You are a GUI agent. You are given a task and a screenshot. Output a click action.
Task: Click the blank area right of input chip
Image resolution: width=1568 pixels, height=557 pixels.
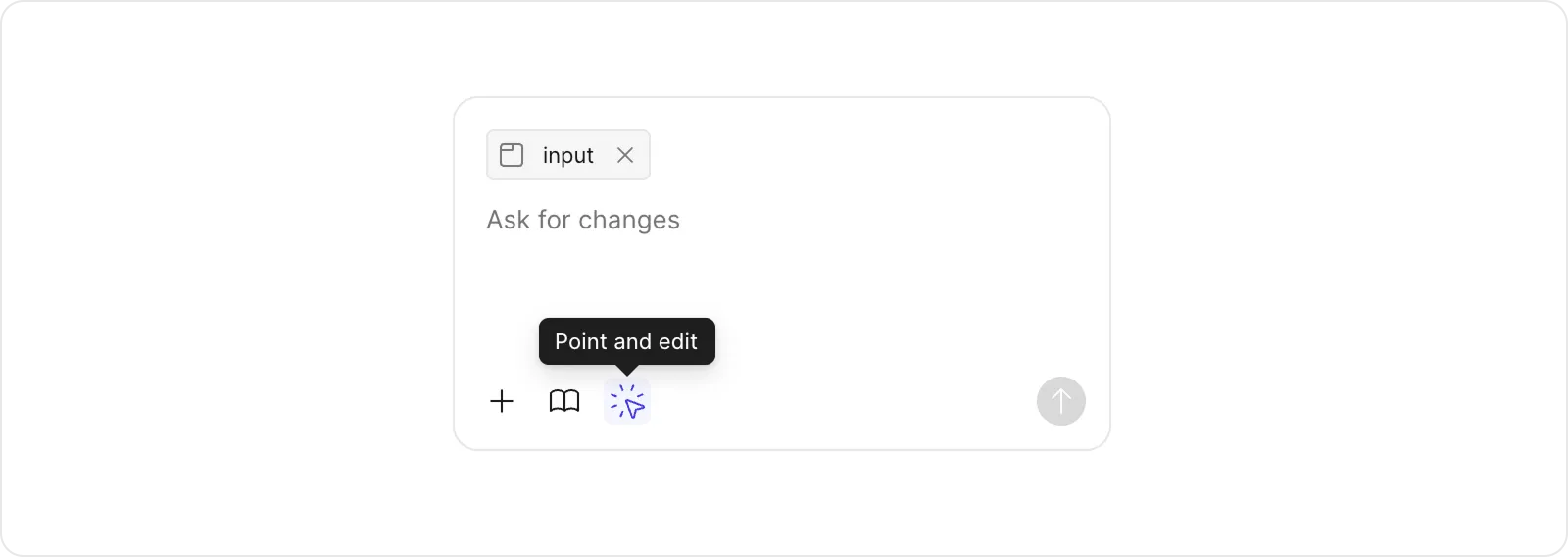point(862,155)
